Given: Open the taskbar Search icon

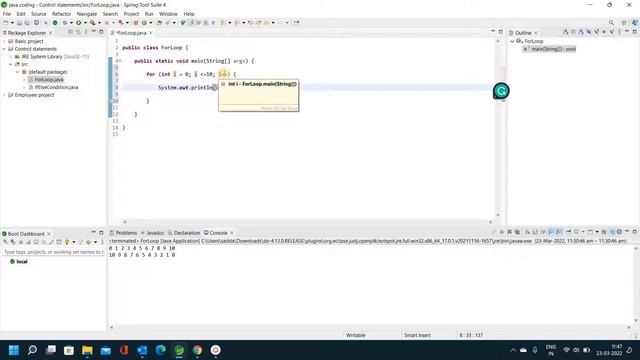Looking at the screenshot, I should (32, 350).
